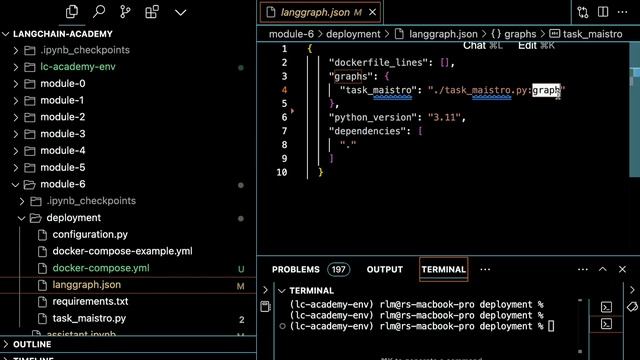640x360 pixels.
Task: Click task_maistro in the breadcrumb
Action: [x=592, y=34]
